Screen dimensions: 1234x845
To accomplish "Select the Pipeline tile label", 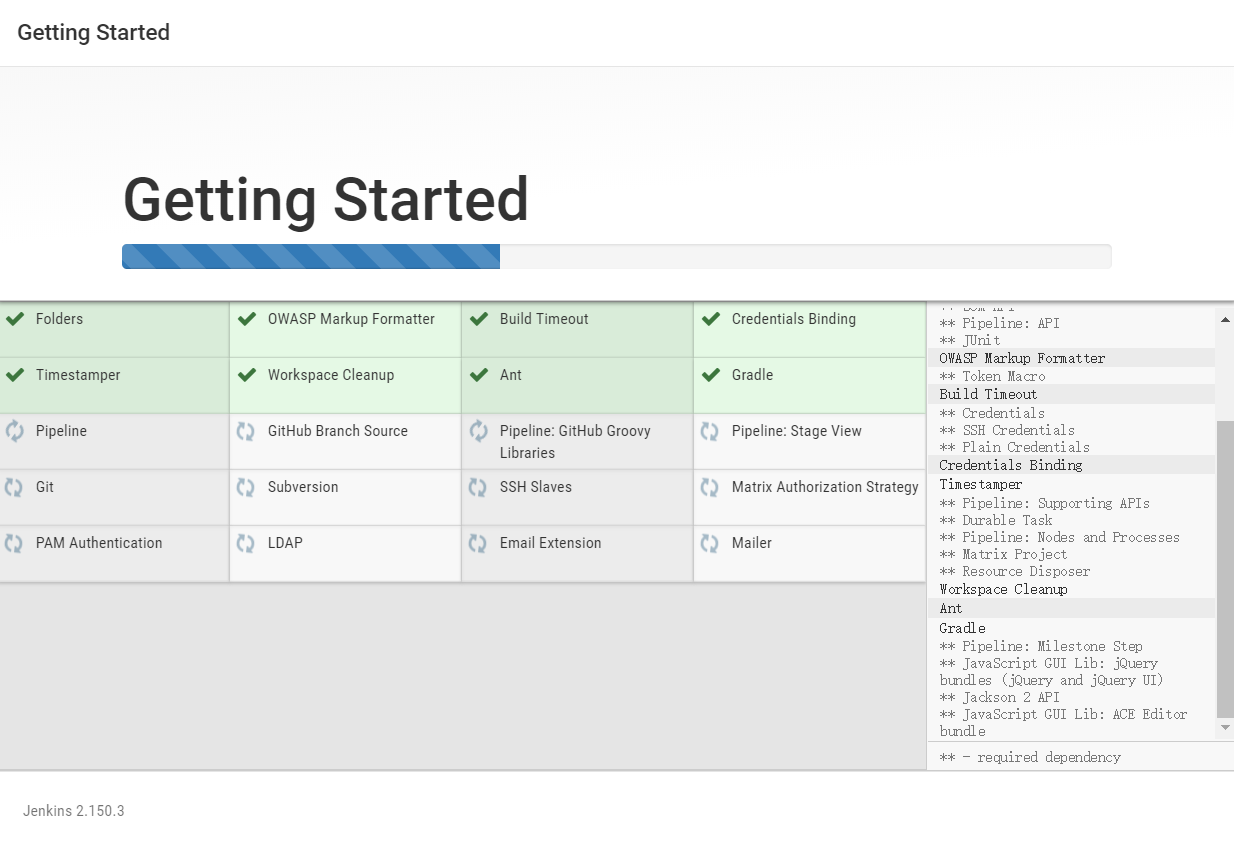I will [x=61, y=431].
